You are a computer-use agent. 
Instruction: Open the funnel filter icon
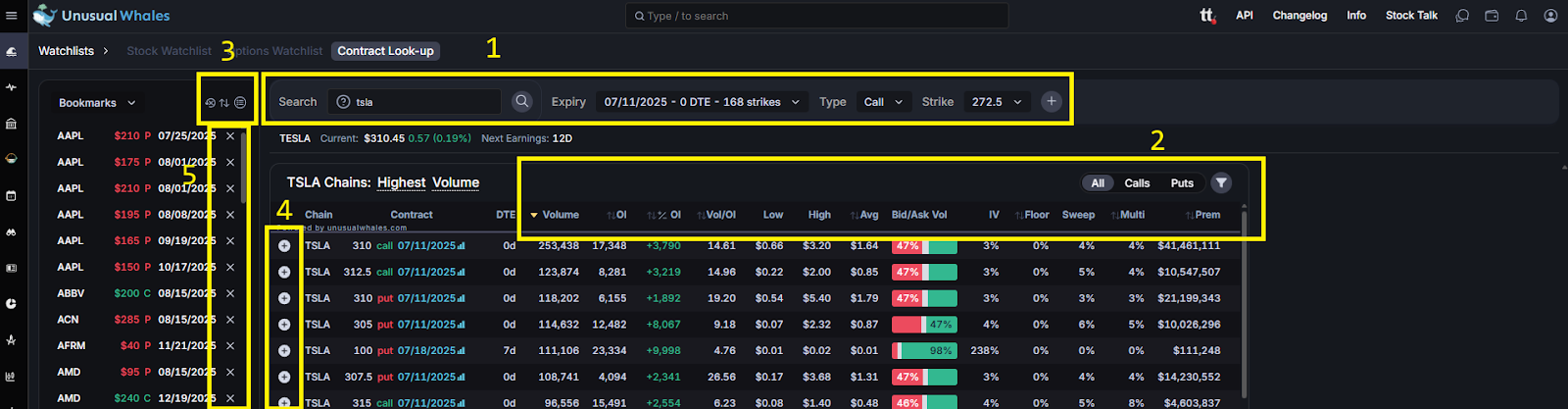click(x=1221, y=182)
